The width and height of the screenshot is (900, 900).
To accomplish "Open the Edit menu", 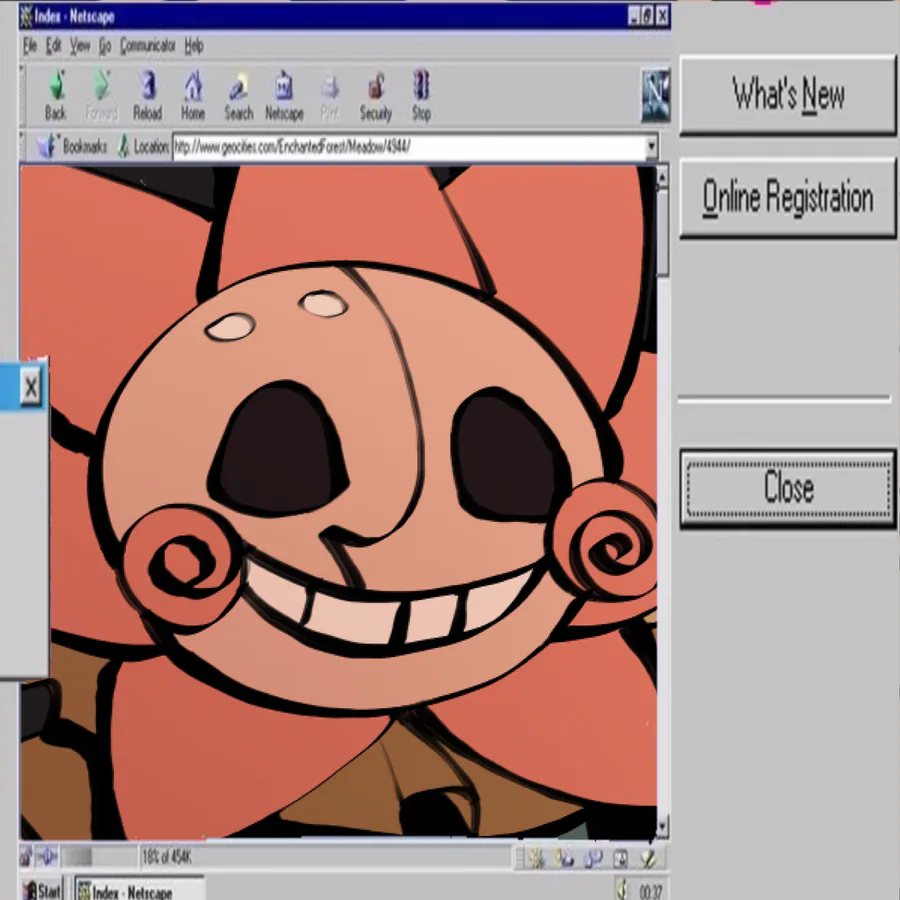I will click(53, 46).
